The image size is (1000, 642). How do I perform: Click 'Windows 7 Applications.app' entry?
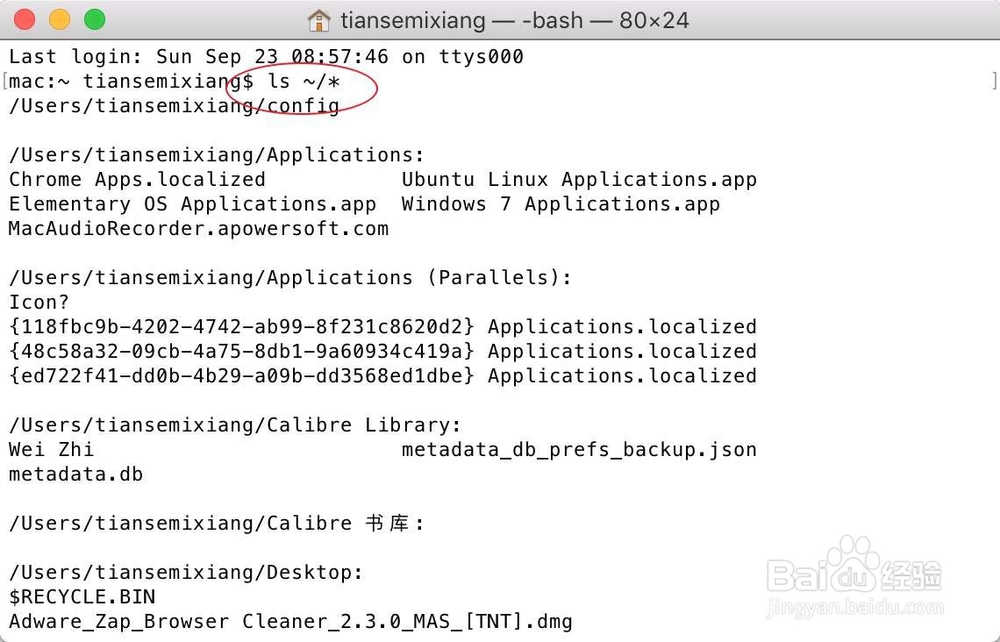561,204
